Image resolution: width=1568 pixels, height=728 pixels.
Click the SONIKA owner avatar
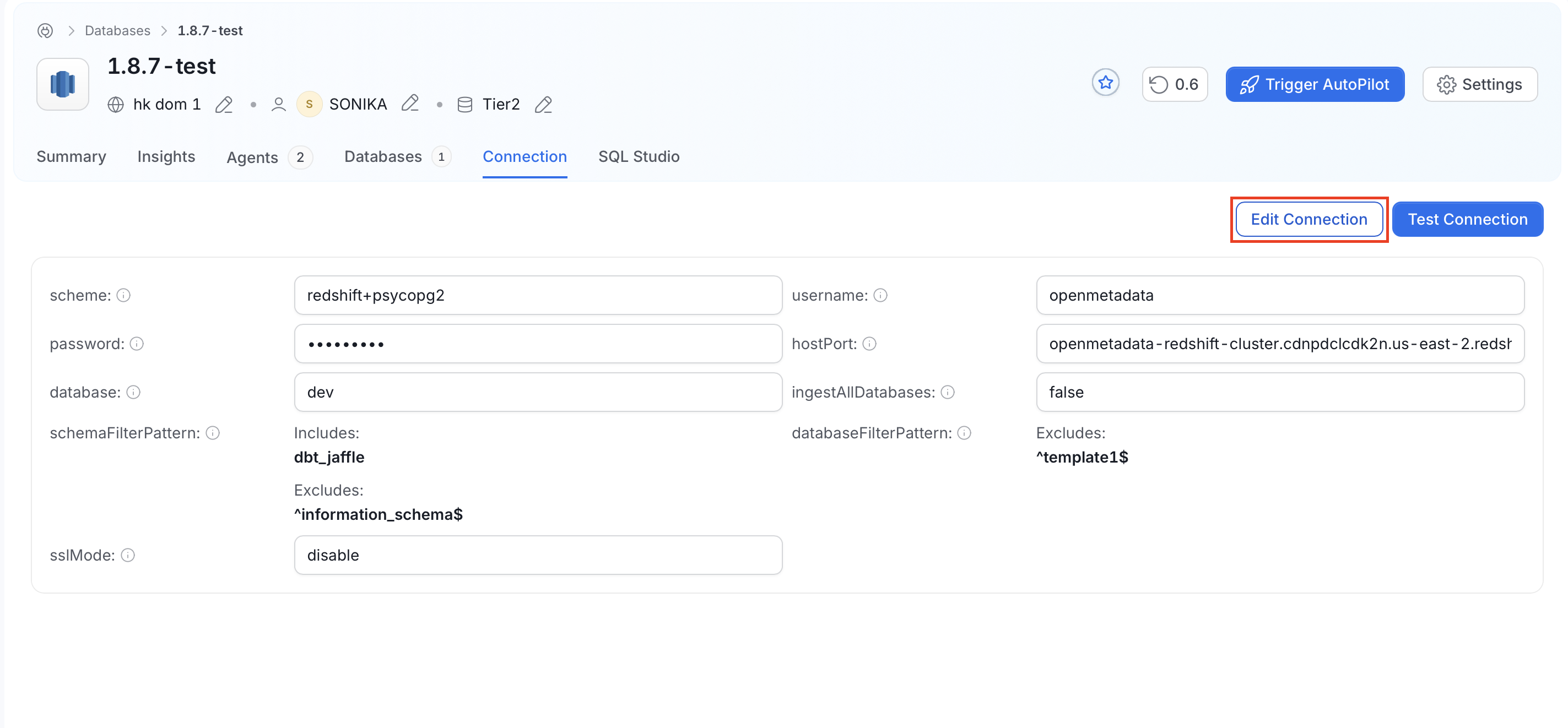point(309,105)
